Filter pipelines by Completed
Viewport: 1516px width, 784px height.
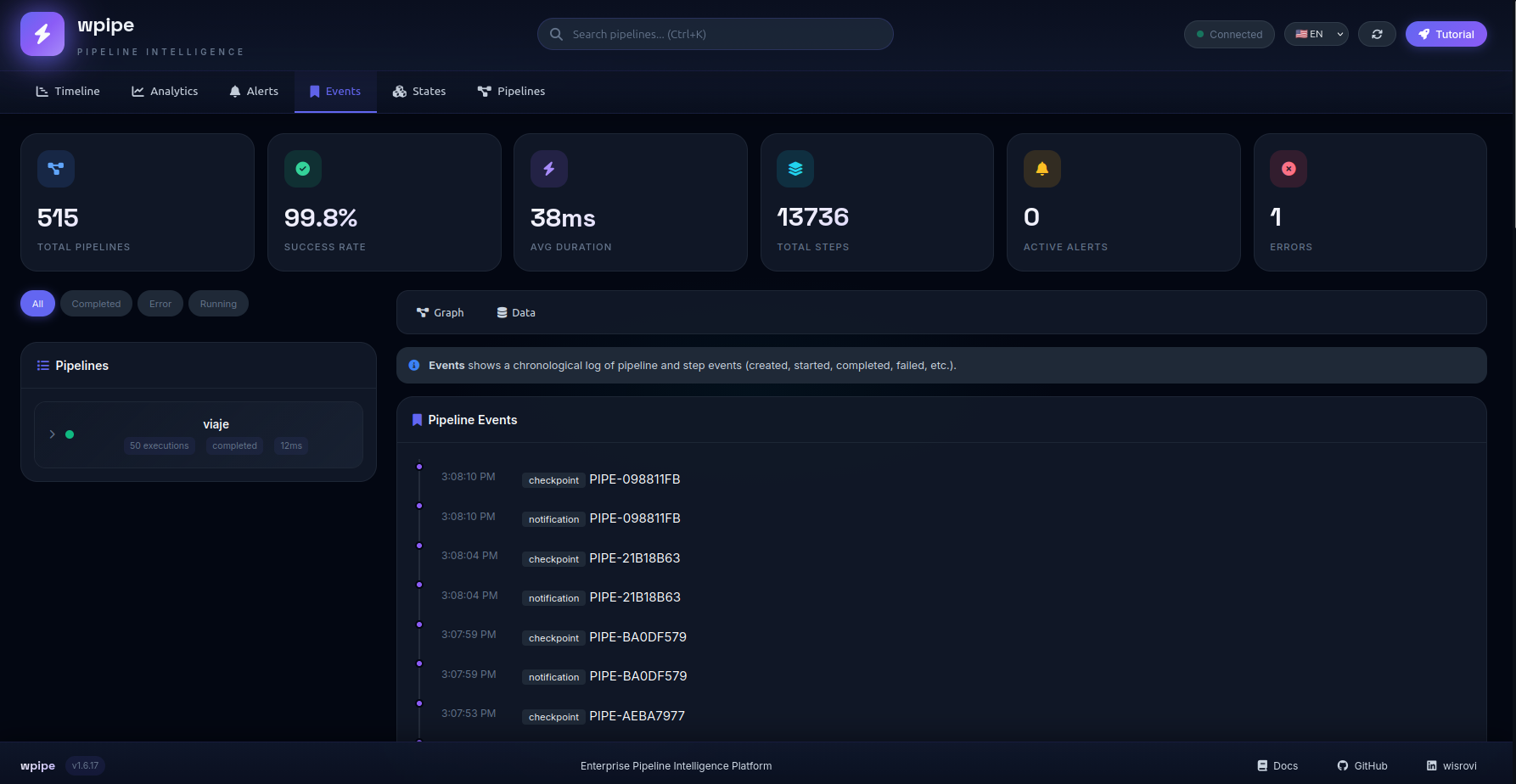pyautogui.click(x=96, y=304)
